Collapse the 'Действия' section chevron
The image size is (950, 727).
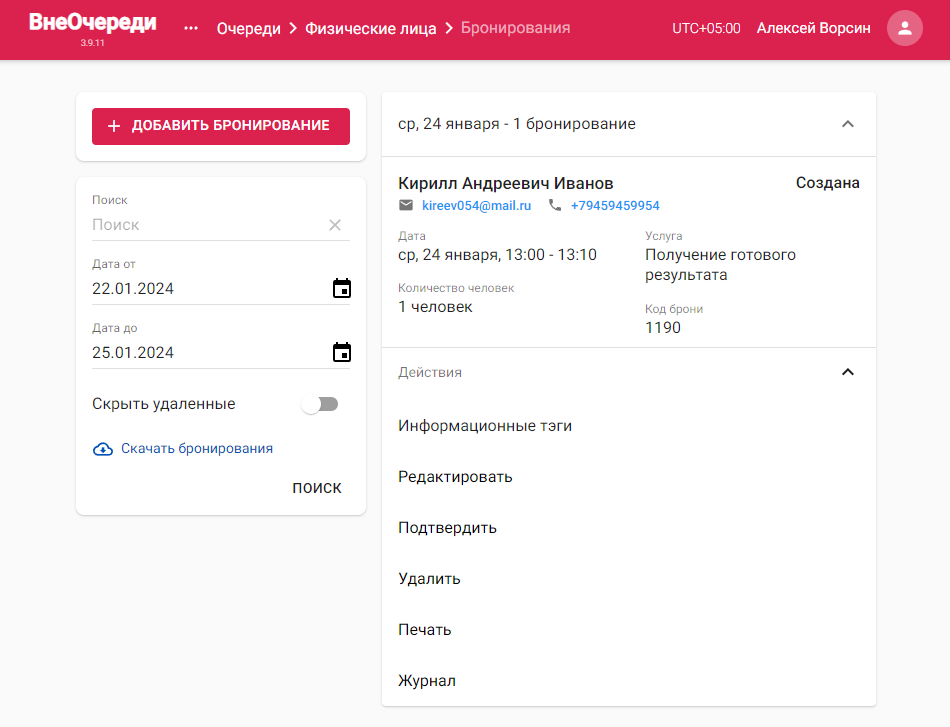[x=848, y=372]
